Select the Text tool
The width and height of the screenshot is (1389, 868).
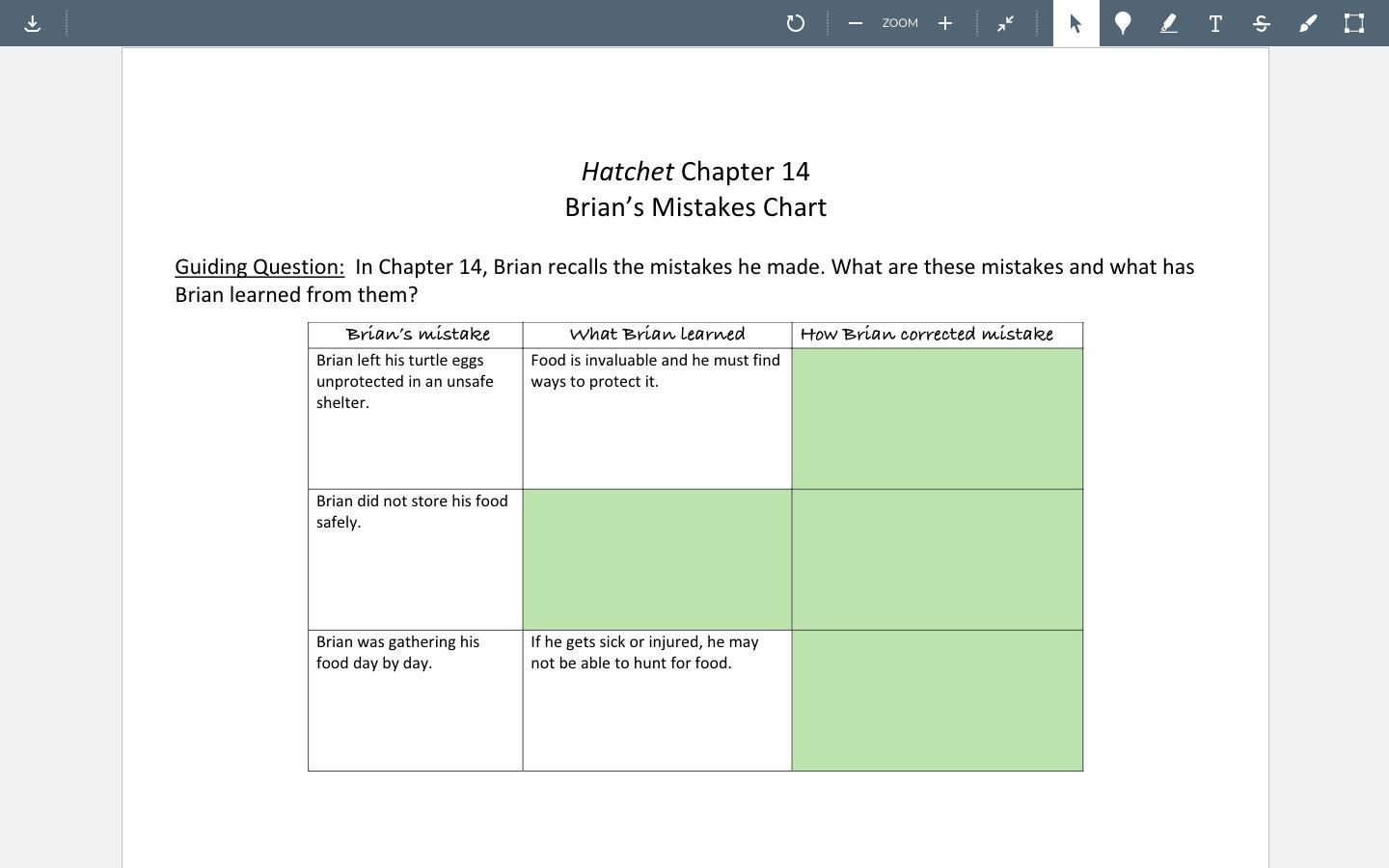[x=1215, y=23]
